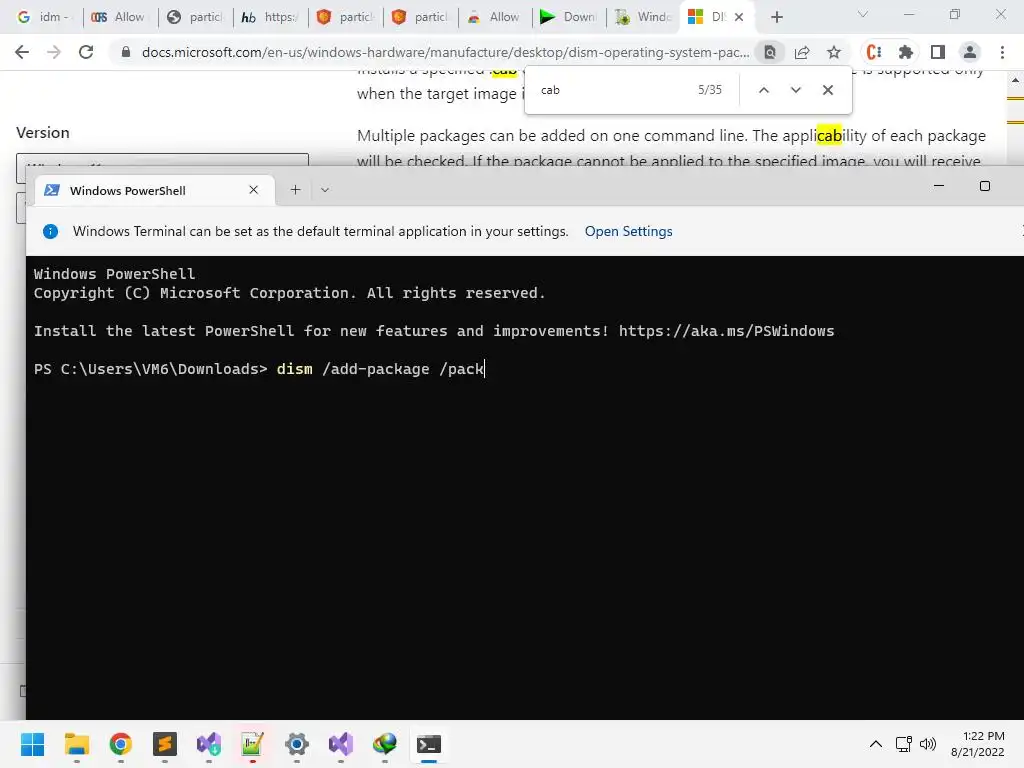Select the Windows PowerShell terminal tab
The height and width of the screenshot is (768, 1024).
(154, 190)
